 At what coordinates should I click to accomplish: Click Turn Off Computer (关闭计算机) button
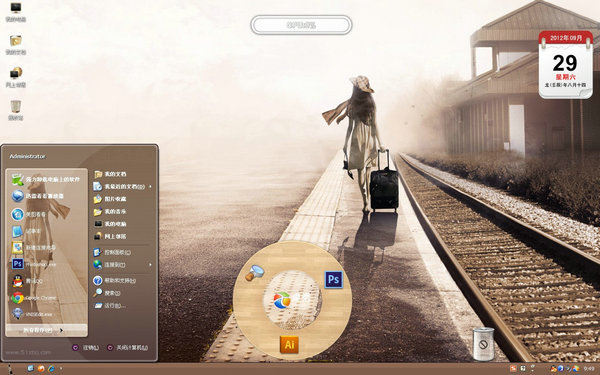(x=127, y=347)
